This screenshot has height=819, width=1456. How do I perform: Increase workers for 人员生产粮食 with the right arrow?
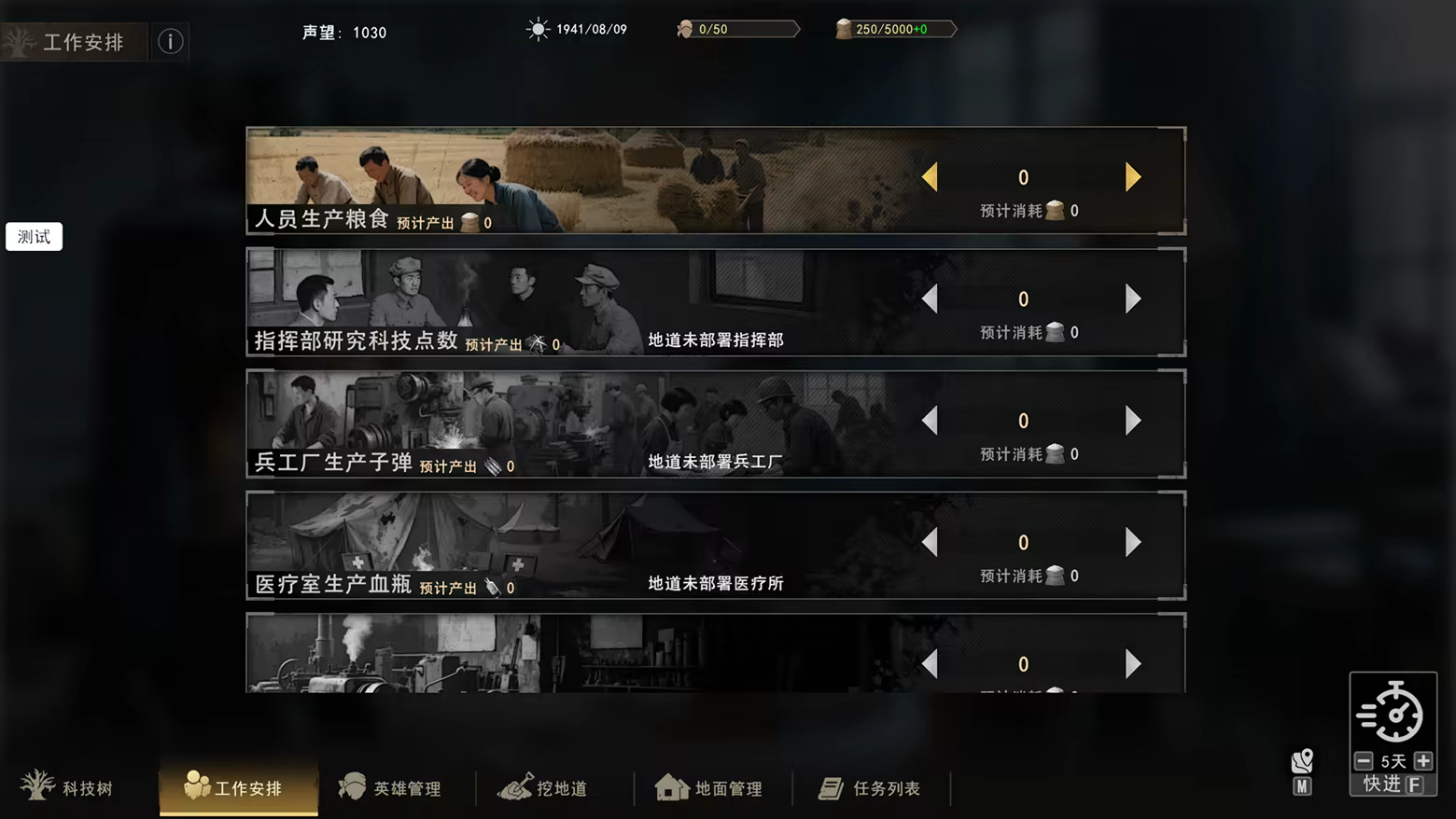click(x=1133, y=177)
